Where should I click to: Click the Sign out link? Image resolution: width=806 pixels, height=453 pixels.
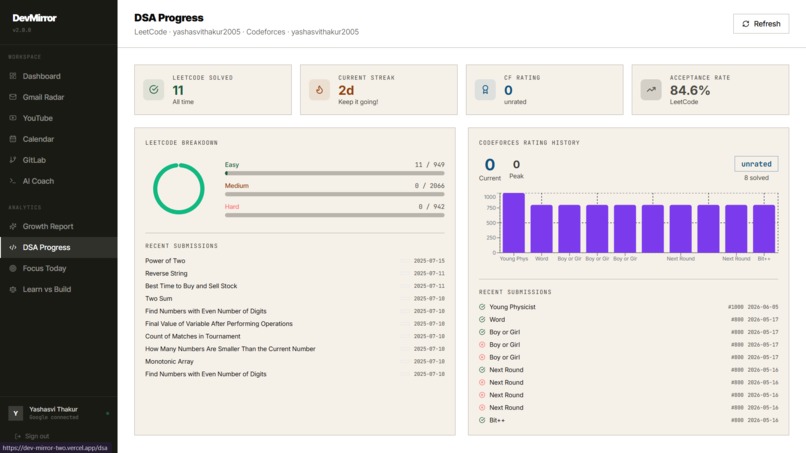(32, 436)
